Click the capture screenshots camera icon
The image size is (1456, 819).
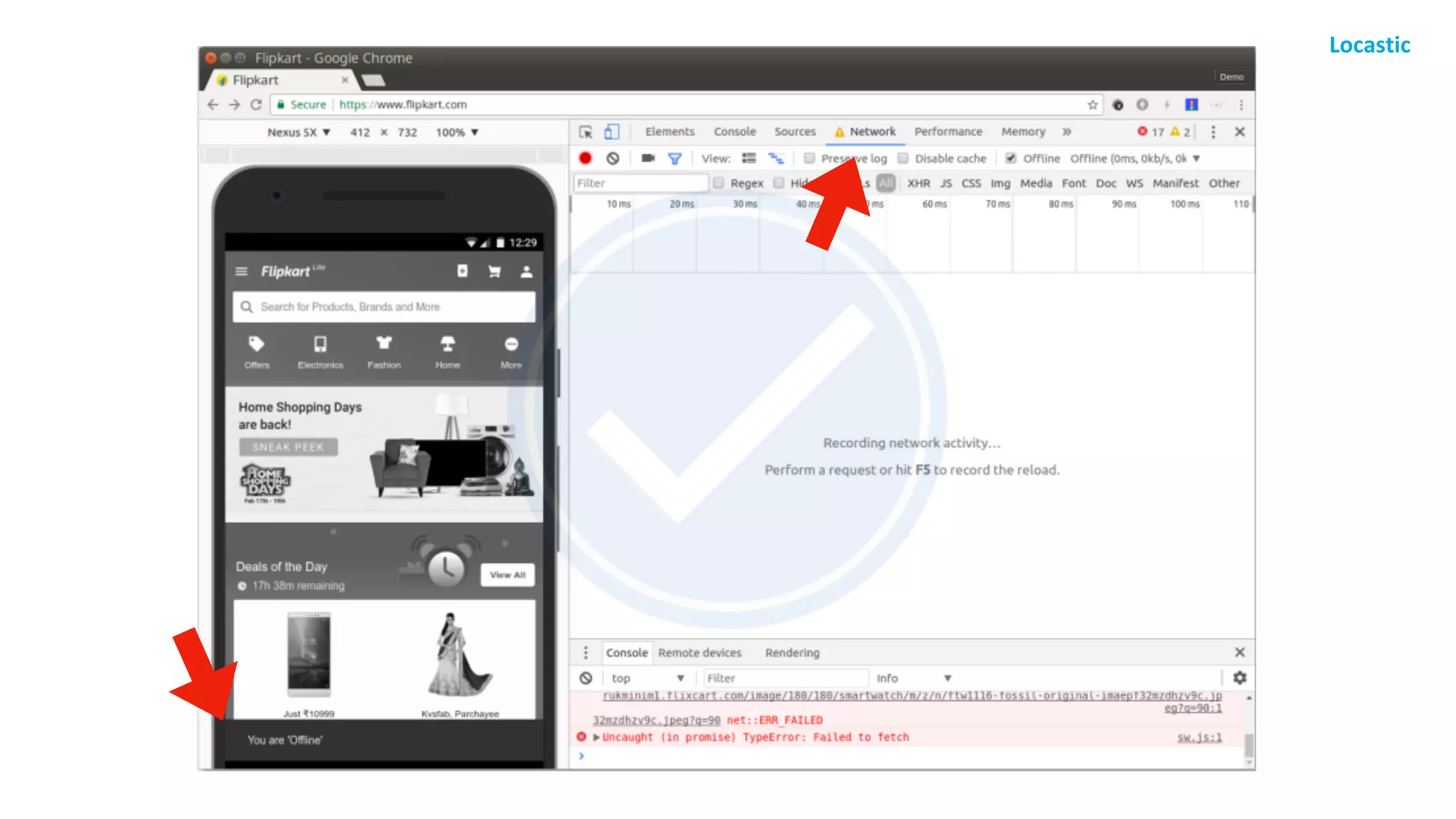(x=648, y=159)
